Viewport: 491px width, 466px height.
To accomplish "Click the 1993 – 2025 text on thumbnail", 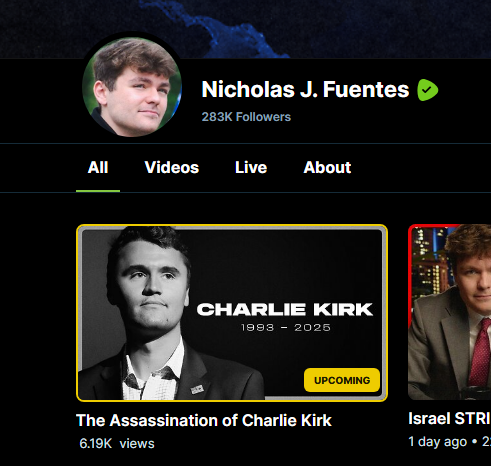I will pyautogui.click(x=286, y=328).
